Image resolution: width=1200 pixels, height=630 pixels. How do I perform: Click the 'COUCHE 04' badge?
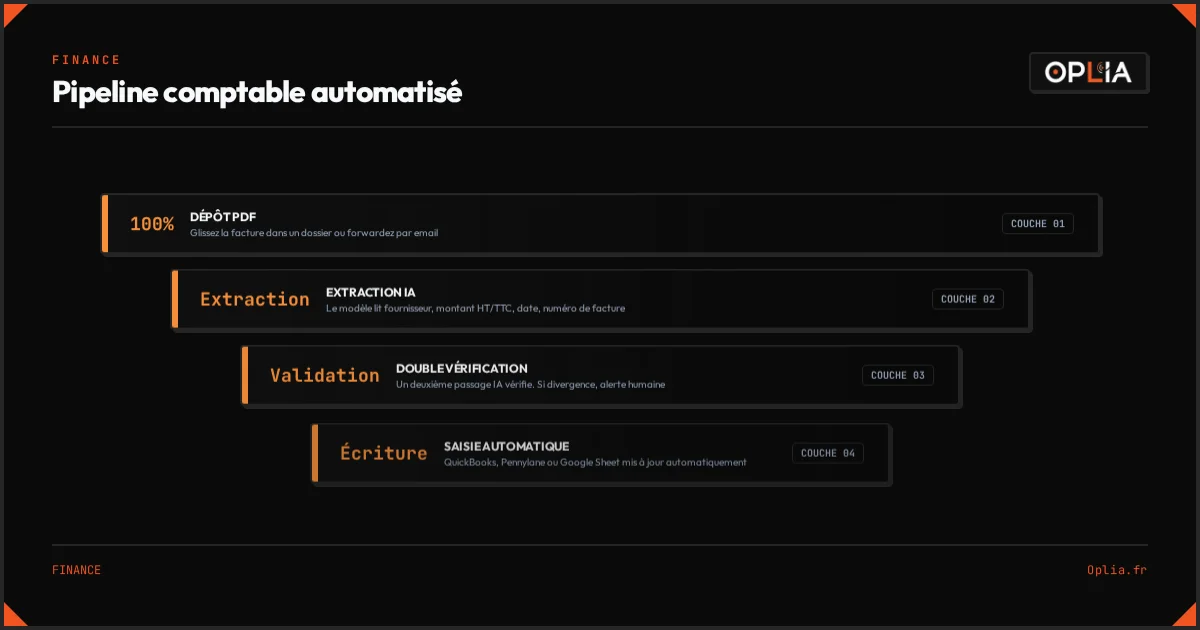828,453
